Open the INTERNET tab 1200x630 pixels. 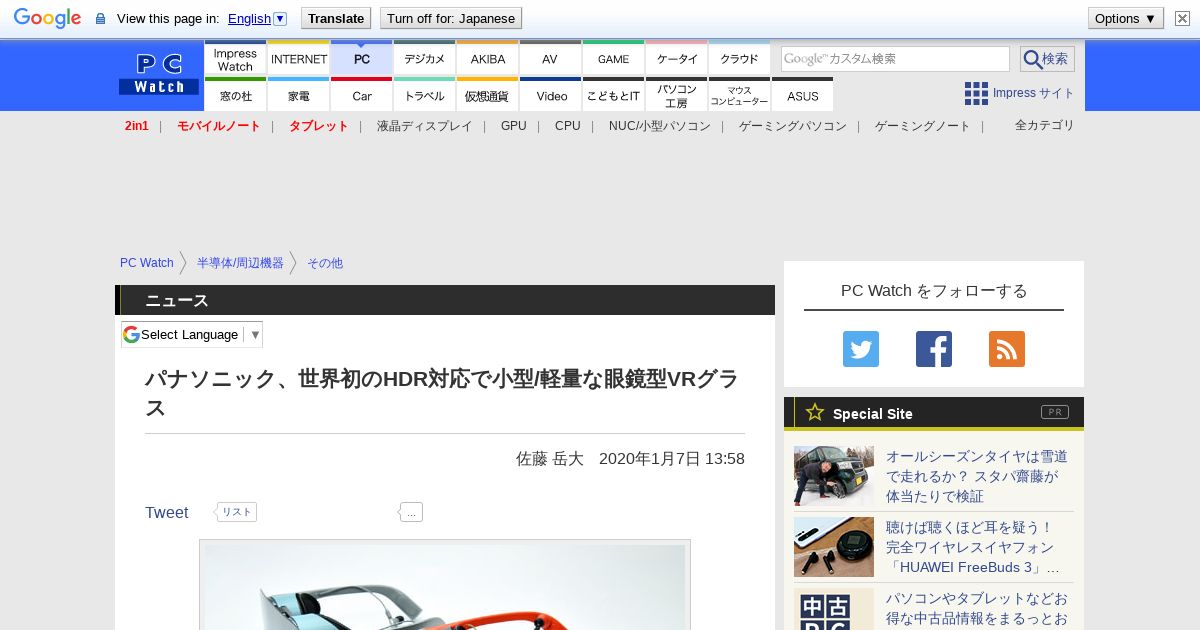point(299,58)
